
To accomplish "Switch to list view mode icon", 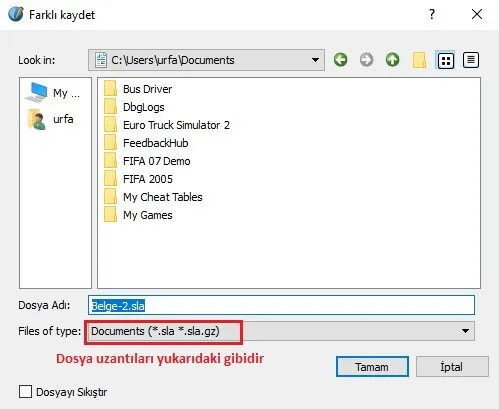I will (x=446, y=60).
